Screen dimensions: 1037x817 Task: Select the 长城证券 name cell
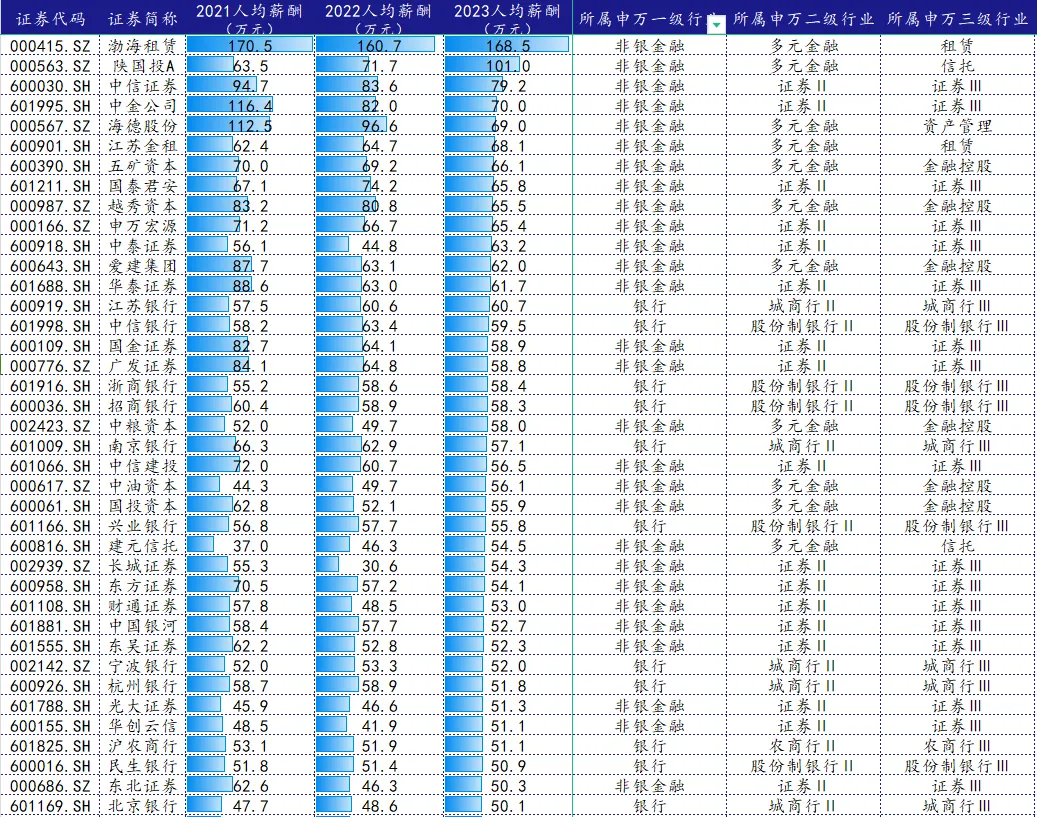pos(143,566)
